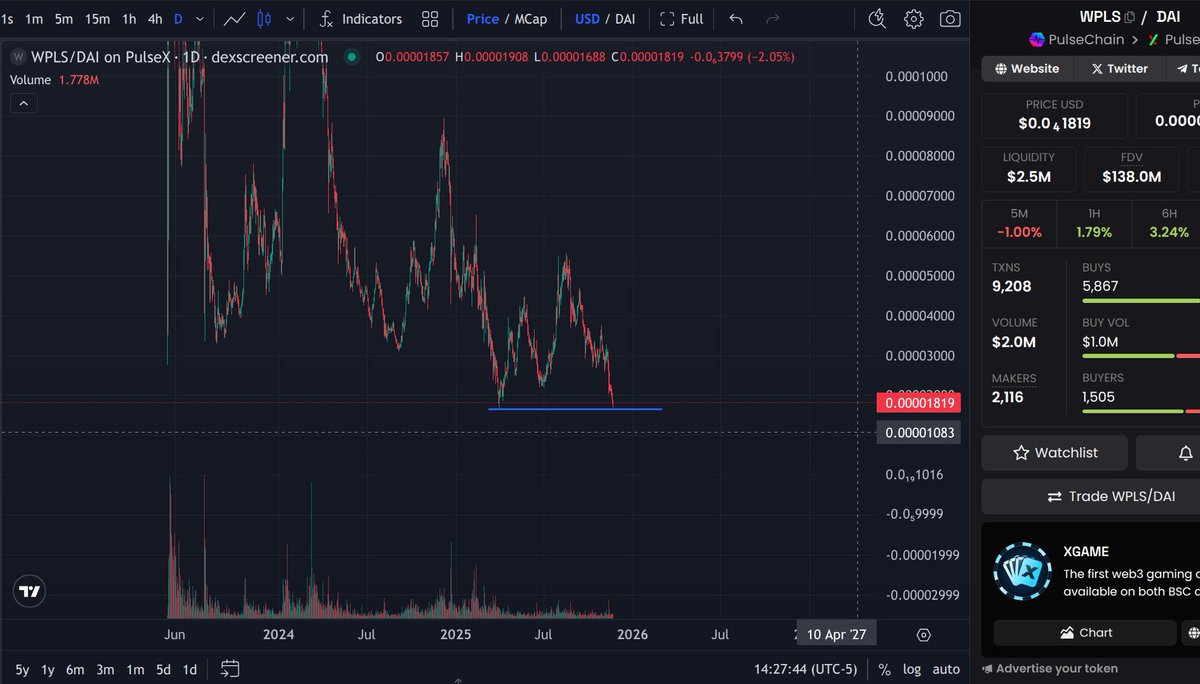Viewport: 1200px width, 684px height.
Task: Select the 4h timeframe
Action: (154, 18)
